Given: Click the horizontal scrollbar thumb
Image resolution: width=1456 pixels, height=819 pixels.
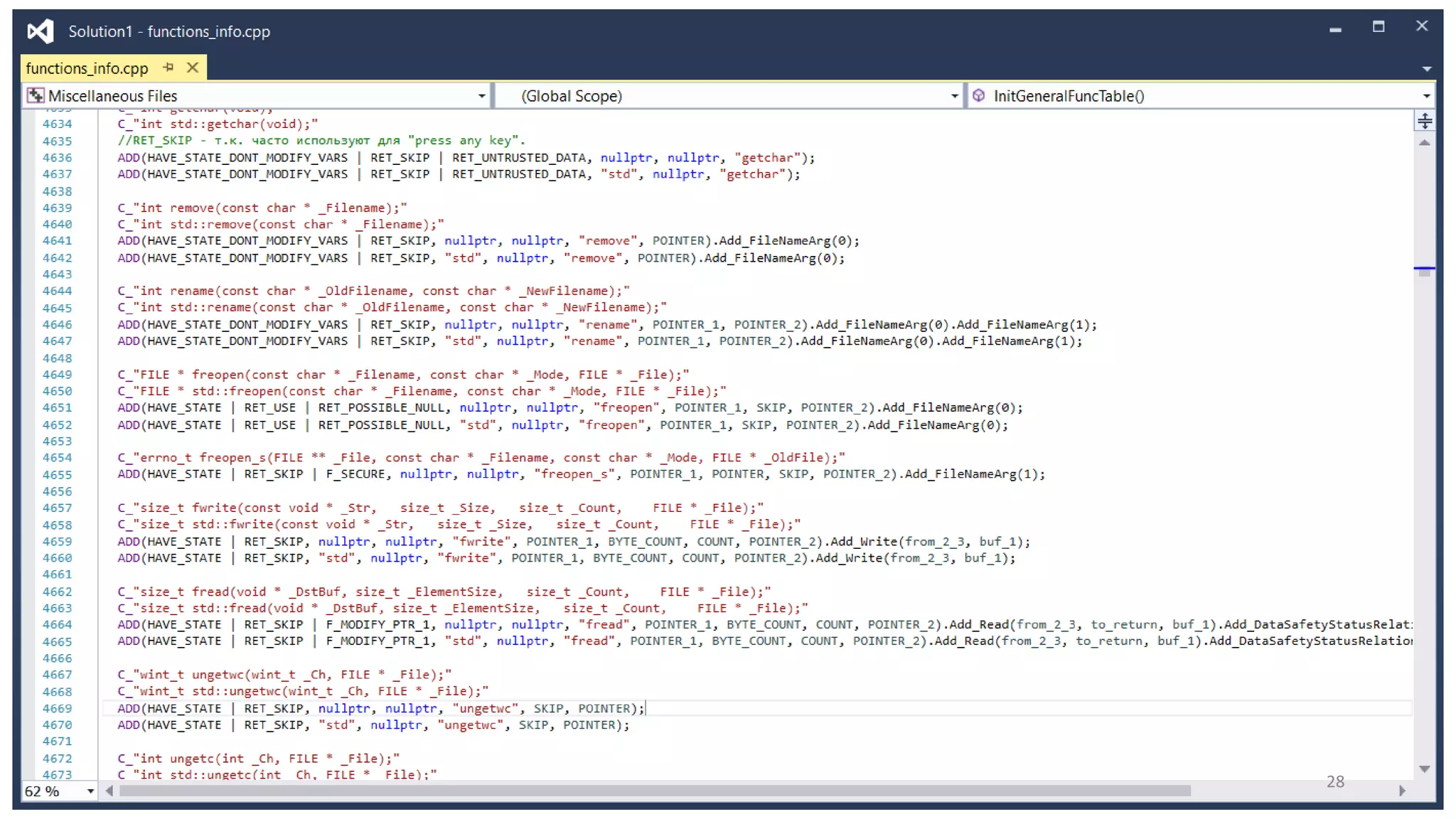Looking at the screenshot, I should point(655,791).
